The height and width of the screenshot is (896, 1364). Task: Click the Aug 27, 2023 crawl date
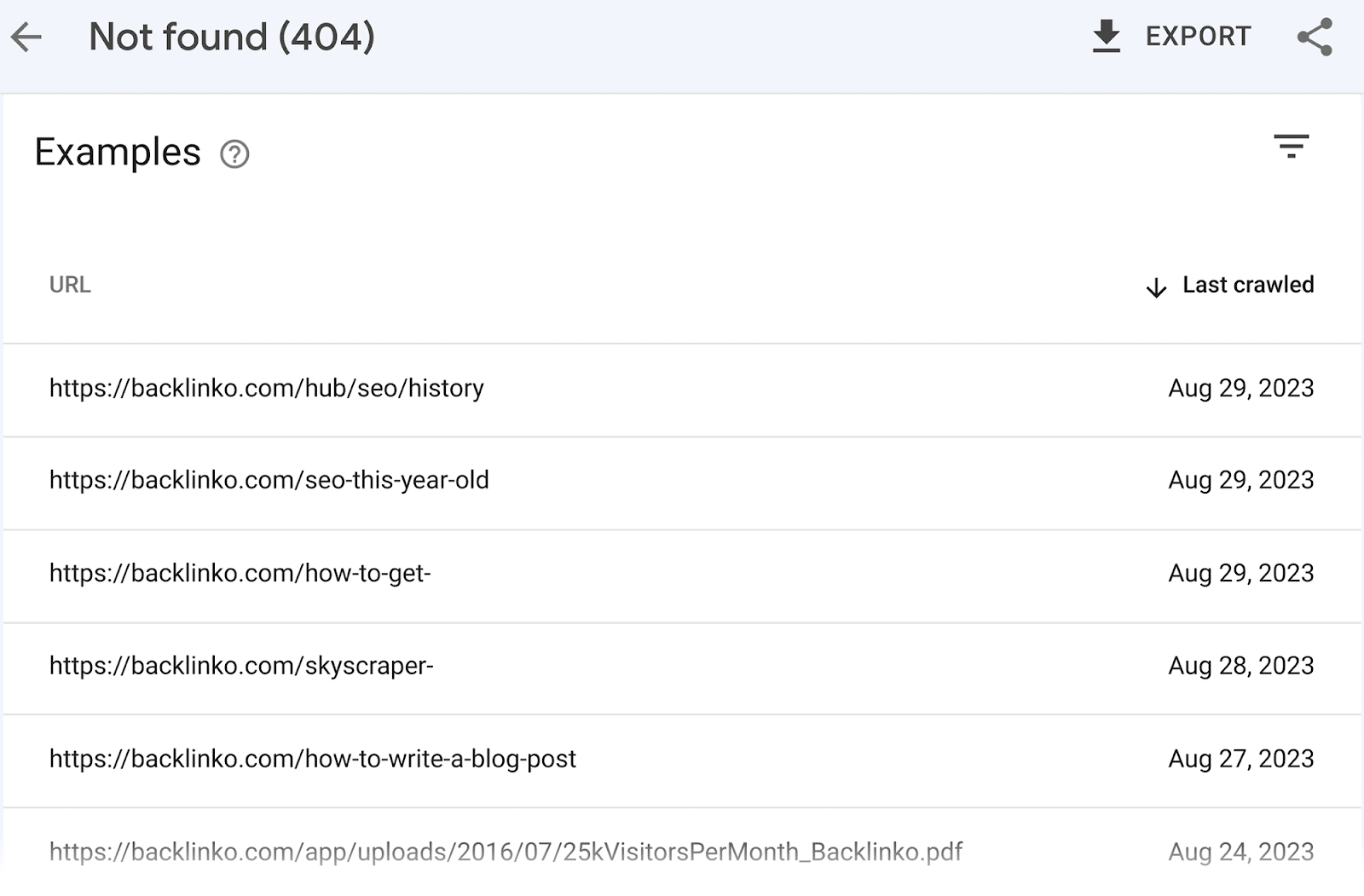click(1240, 759)
